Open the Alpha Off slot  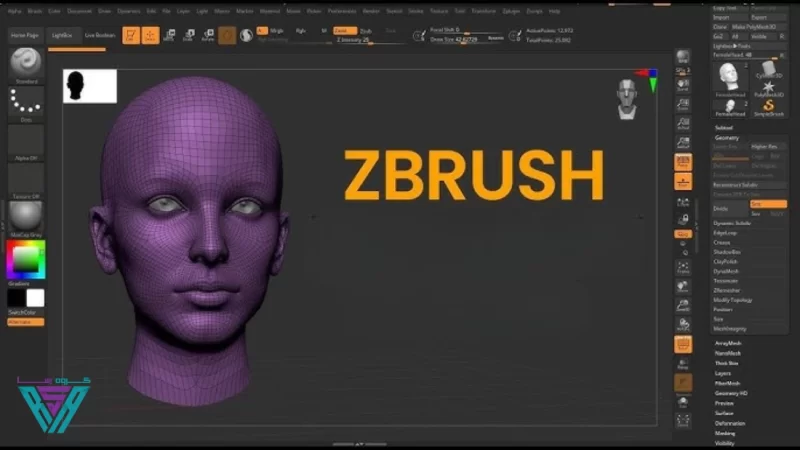[x=26, y=141]
